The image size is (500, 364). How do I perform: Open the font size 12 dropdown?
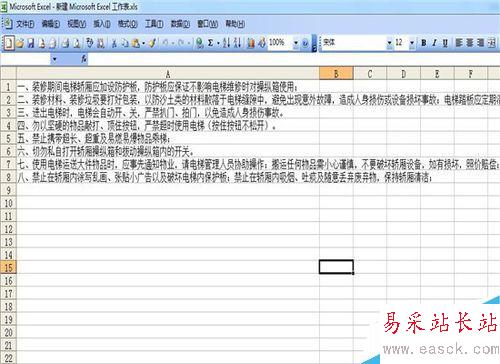tap(412, 43)
